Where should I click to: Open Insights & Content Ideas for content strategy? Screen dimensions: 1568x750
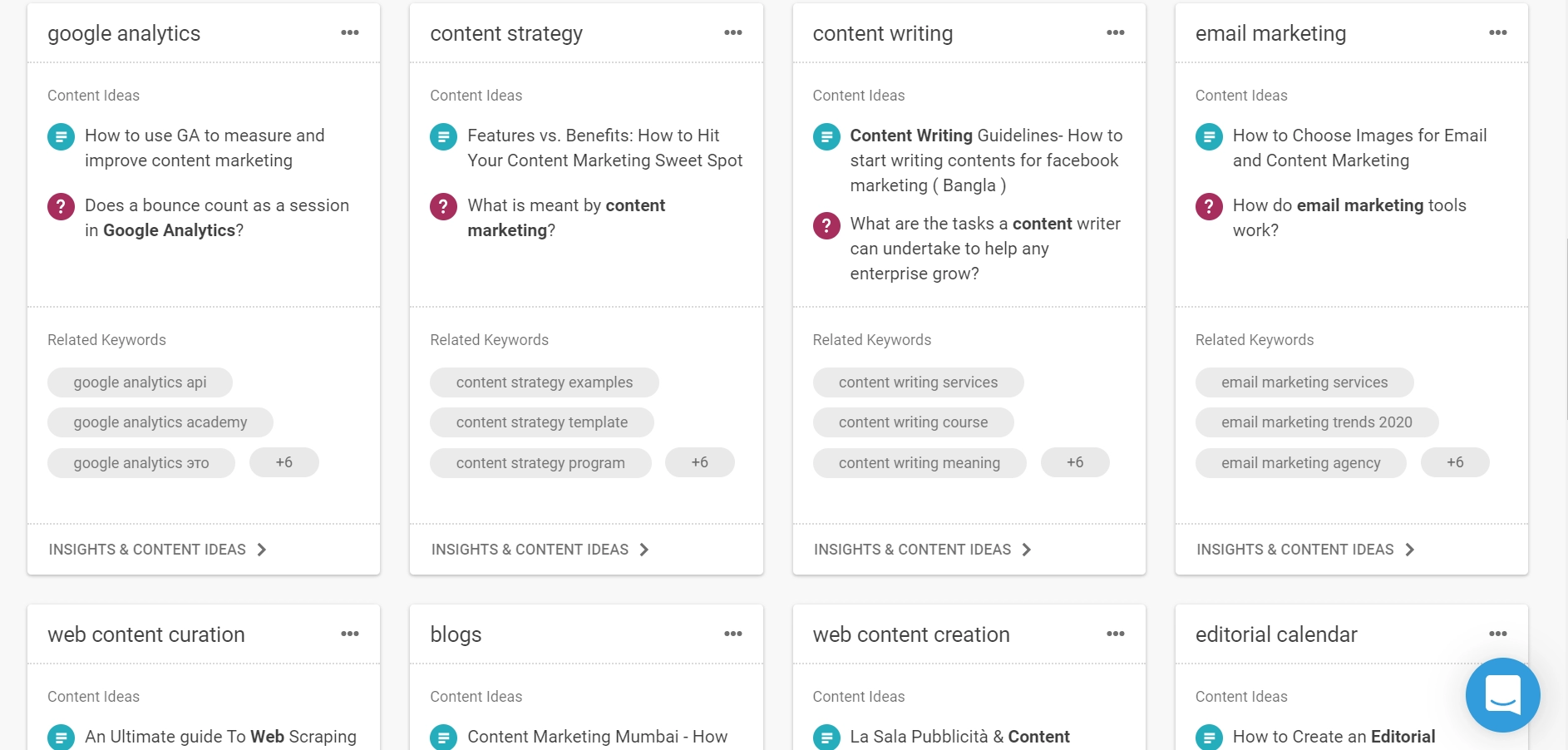click(x=537, y=549)
